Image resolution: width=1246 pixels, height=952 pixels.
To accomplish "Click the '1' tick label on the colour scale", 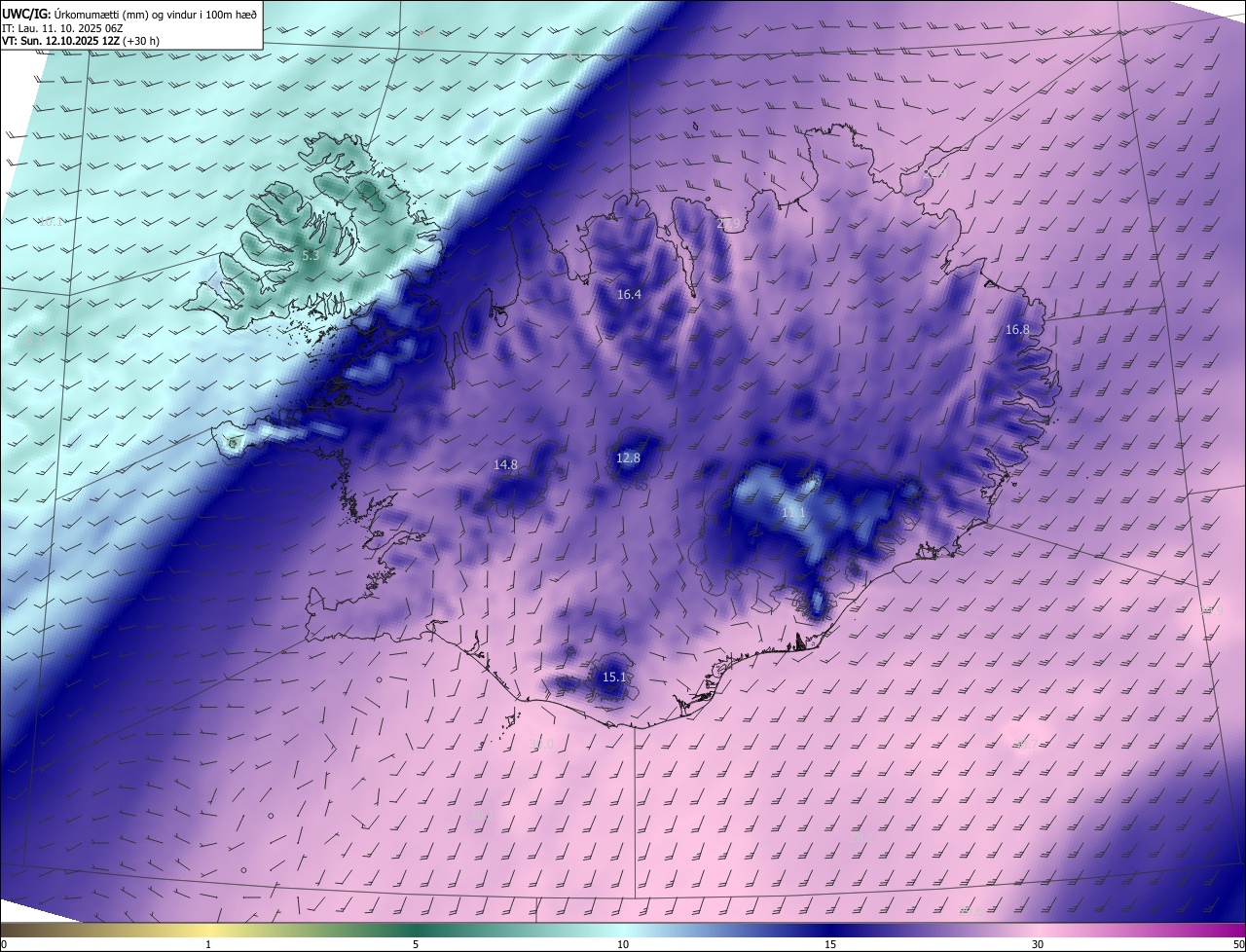I will pos(209,944).
